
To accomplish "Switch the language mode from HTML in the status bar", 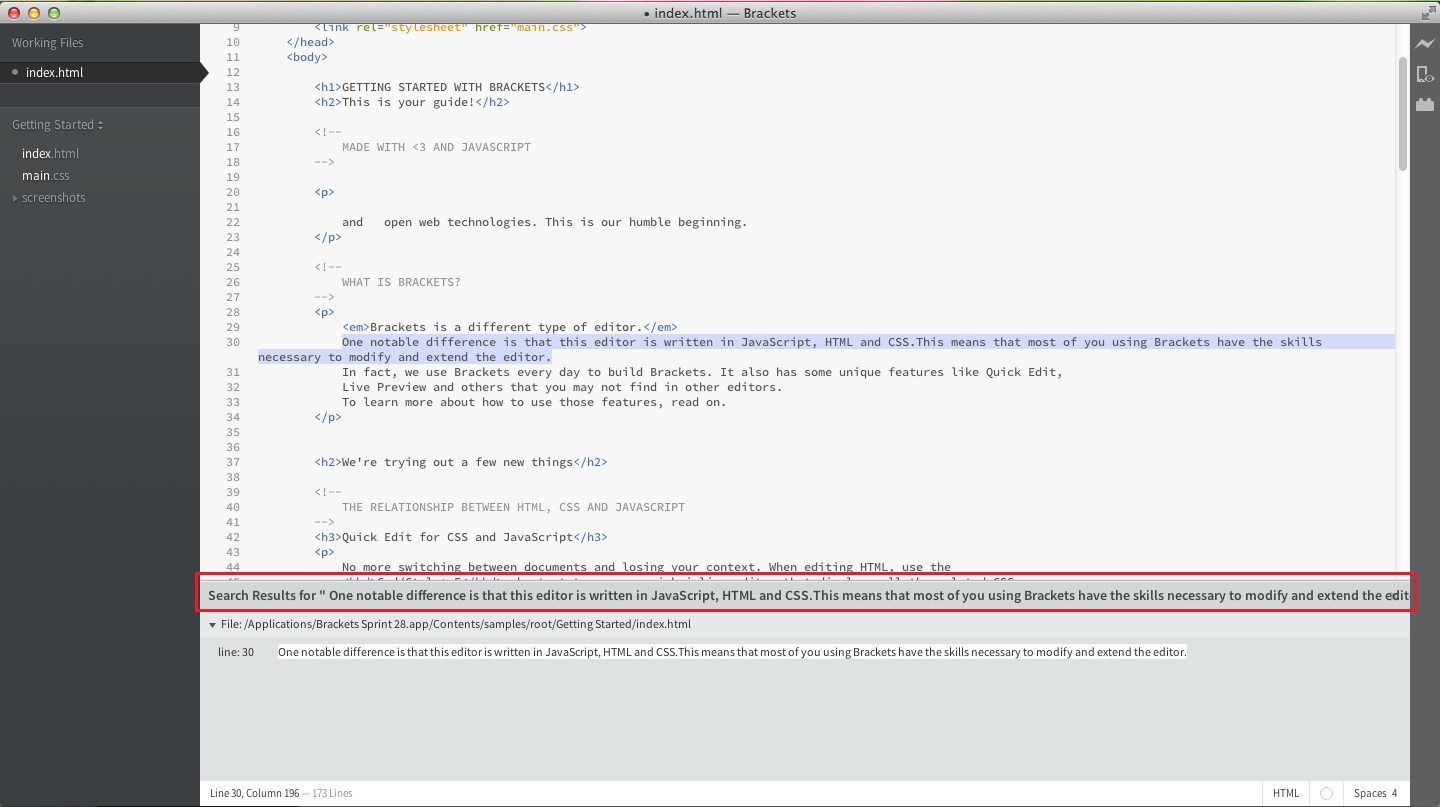I will pyautogui.click(x=1286, y=793).
